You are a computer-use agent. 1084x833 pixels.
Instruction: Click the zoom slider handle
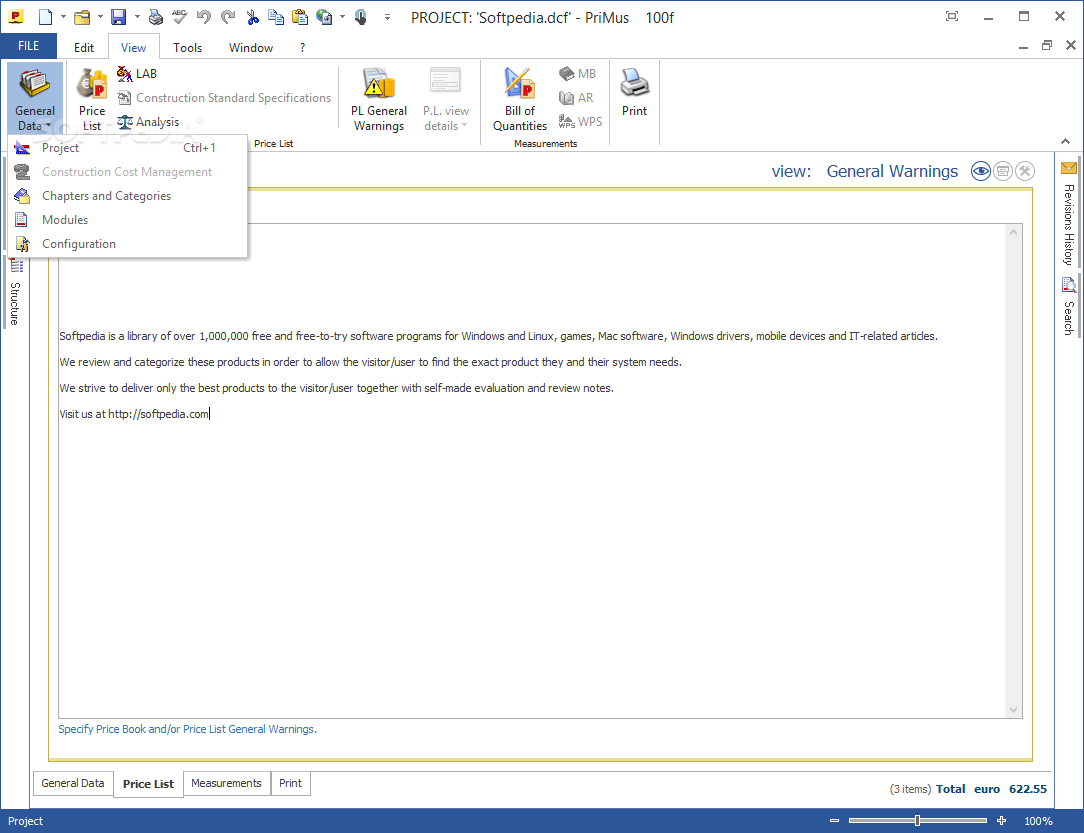coord(917,821)
